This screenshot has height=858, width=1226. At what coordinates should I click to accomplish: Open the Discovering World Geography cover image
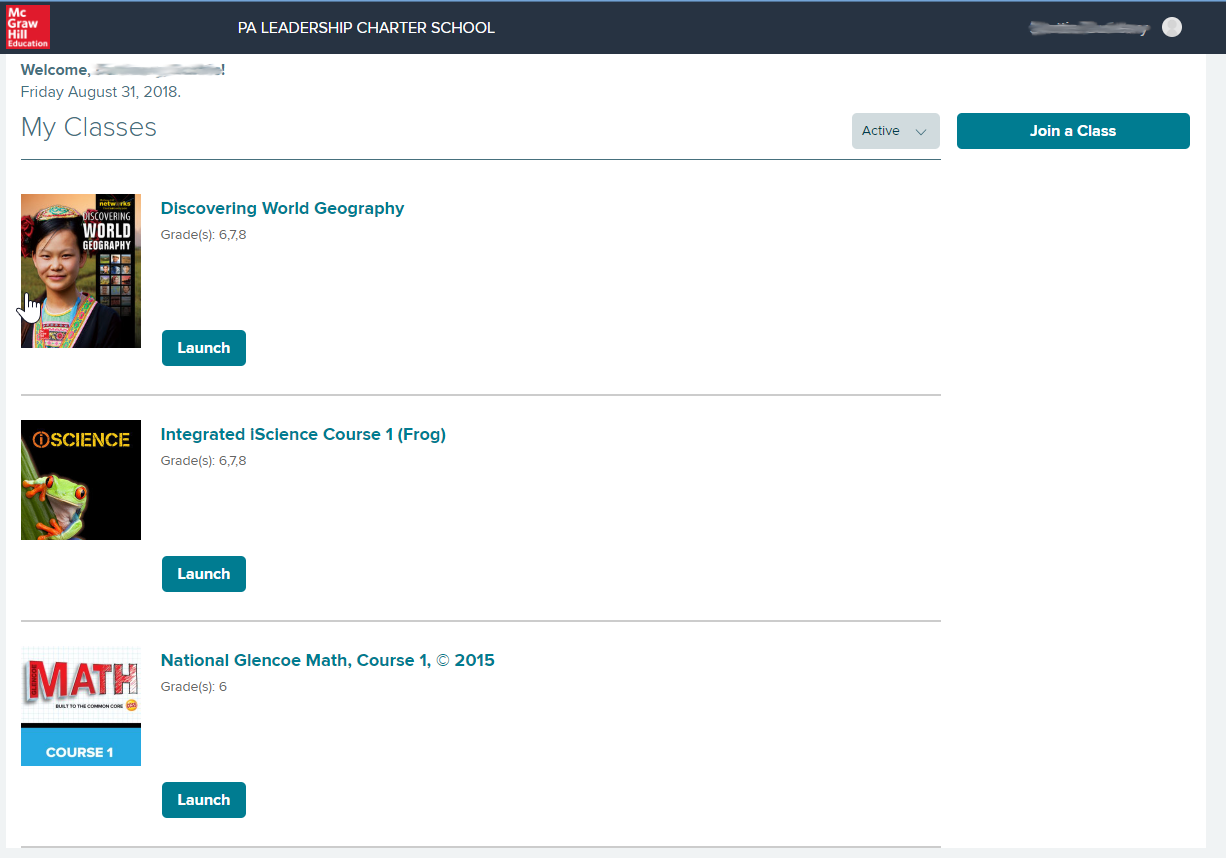click(x=81, y=270)
